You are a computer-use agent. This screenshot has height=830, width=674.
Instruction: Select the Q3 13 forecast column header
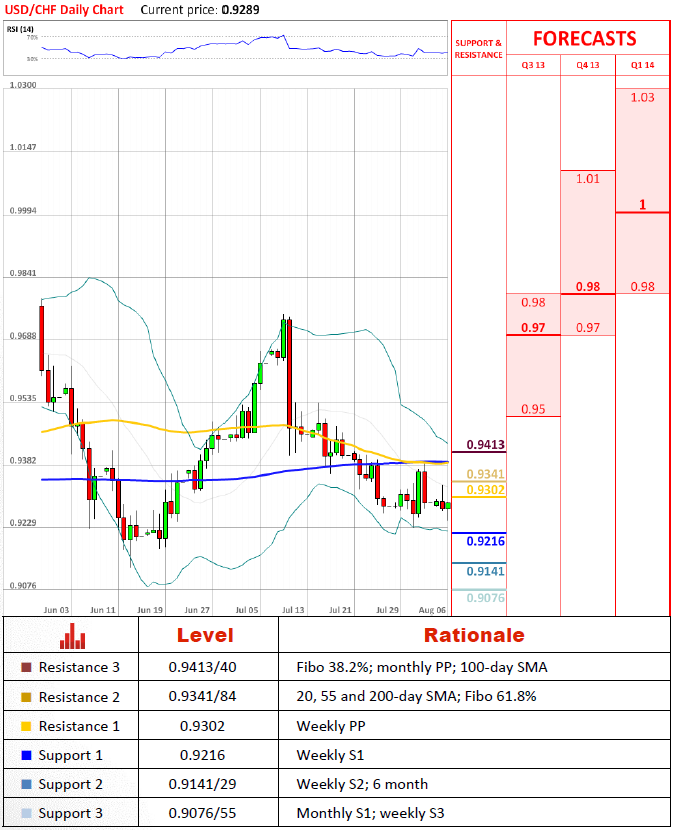click(x=533, y=65)
